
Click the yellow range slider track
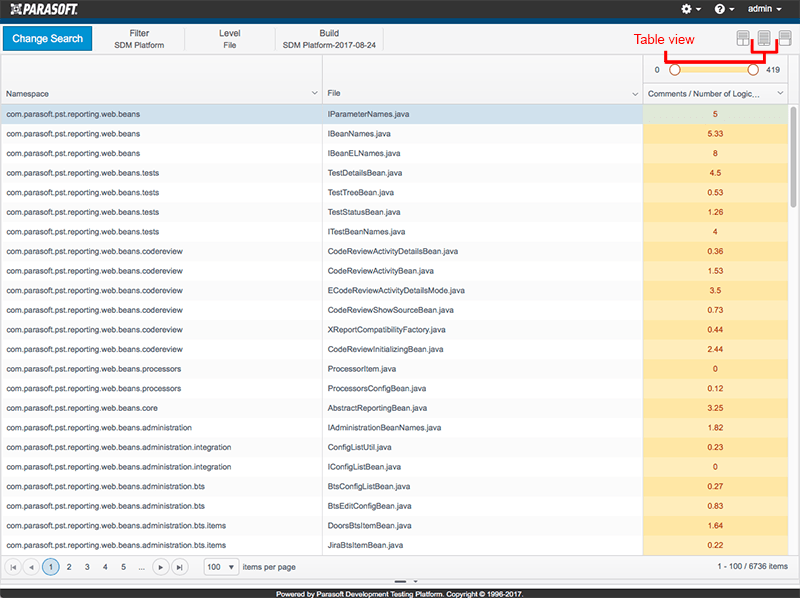coord(714,70)
